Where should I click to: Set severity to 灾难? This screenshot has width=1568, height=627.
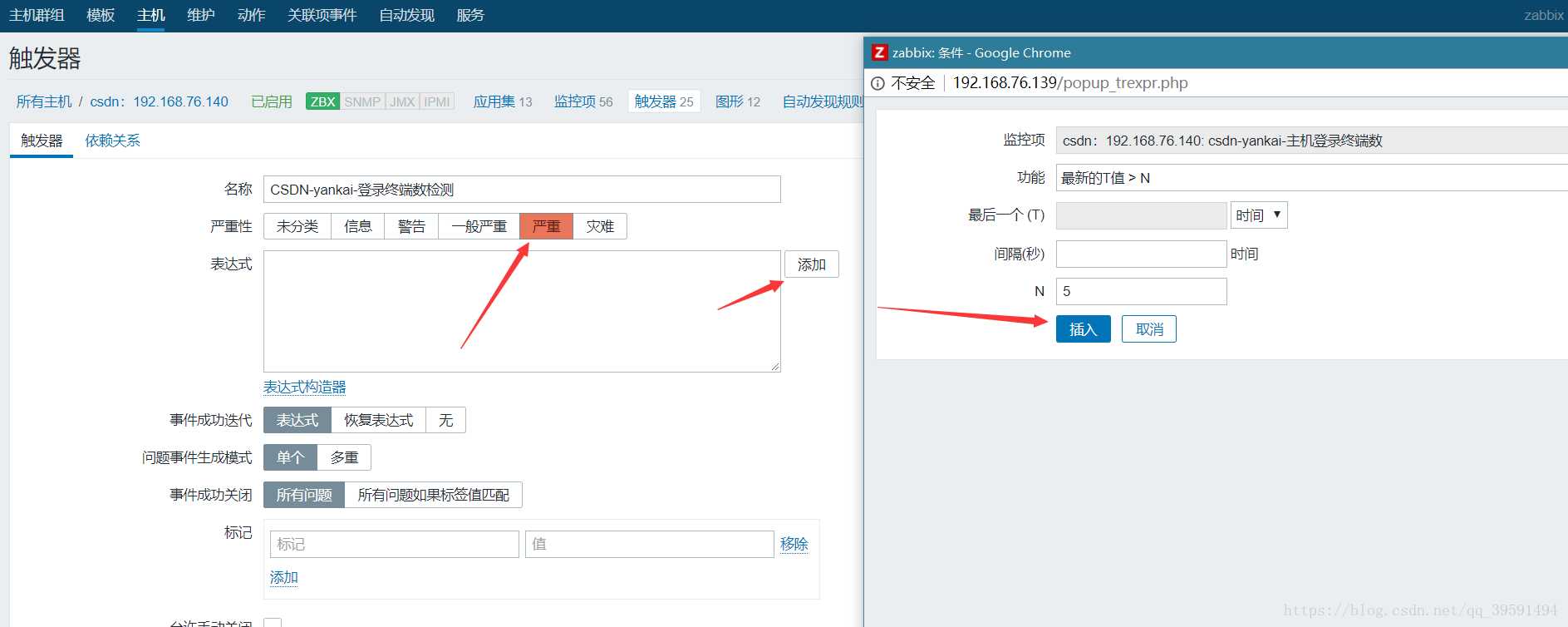[600, 226]
